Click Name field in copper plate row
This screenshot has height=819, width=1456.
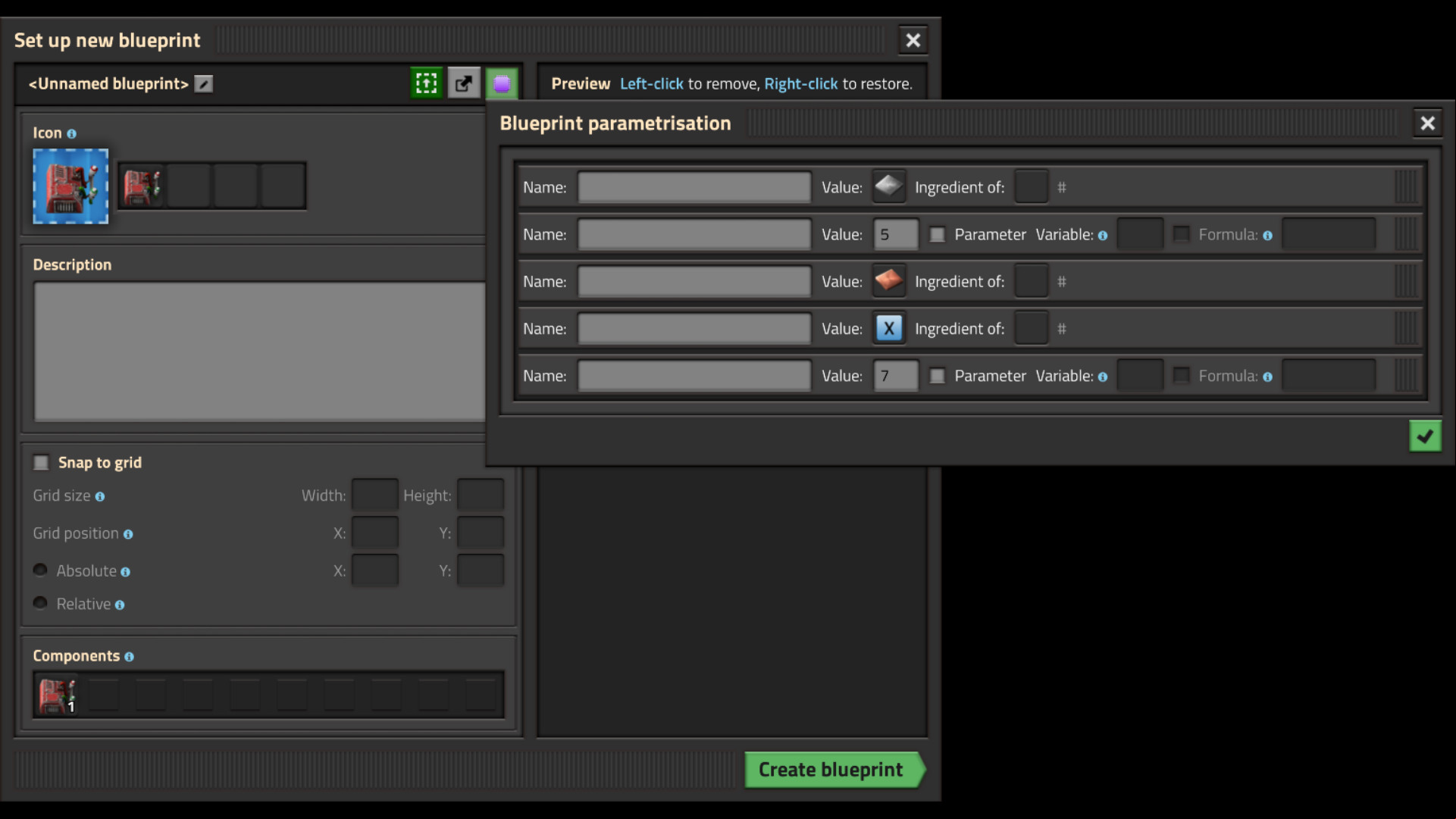[x=694, y=281]
